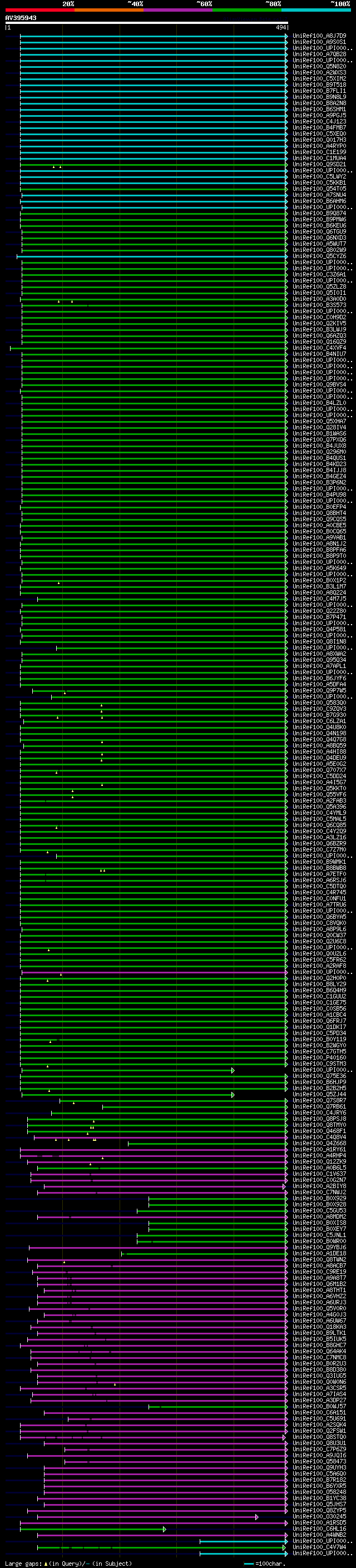The height and width of the screenshot is (1568, 356).
Task: Select the UniRef100_C4J123 label
Action: point(319,121)
